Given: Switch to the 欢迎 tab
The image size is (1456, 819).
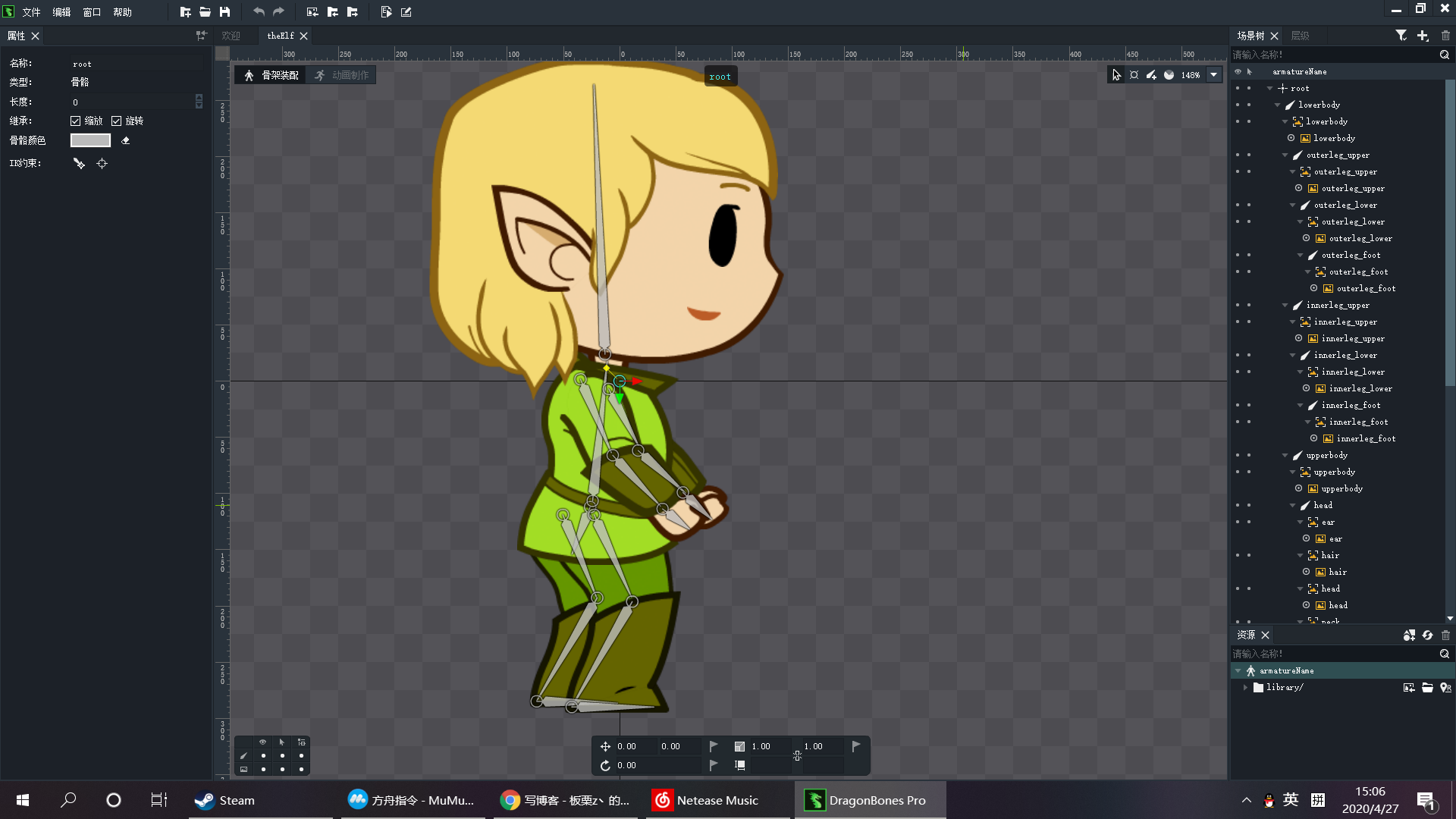Looking at the screenshot, I should [231, 36].
